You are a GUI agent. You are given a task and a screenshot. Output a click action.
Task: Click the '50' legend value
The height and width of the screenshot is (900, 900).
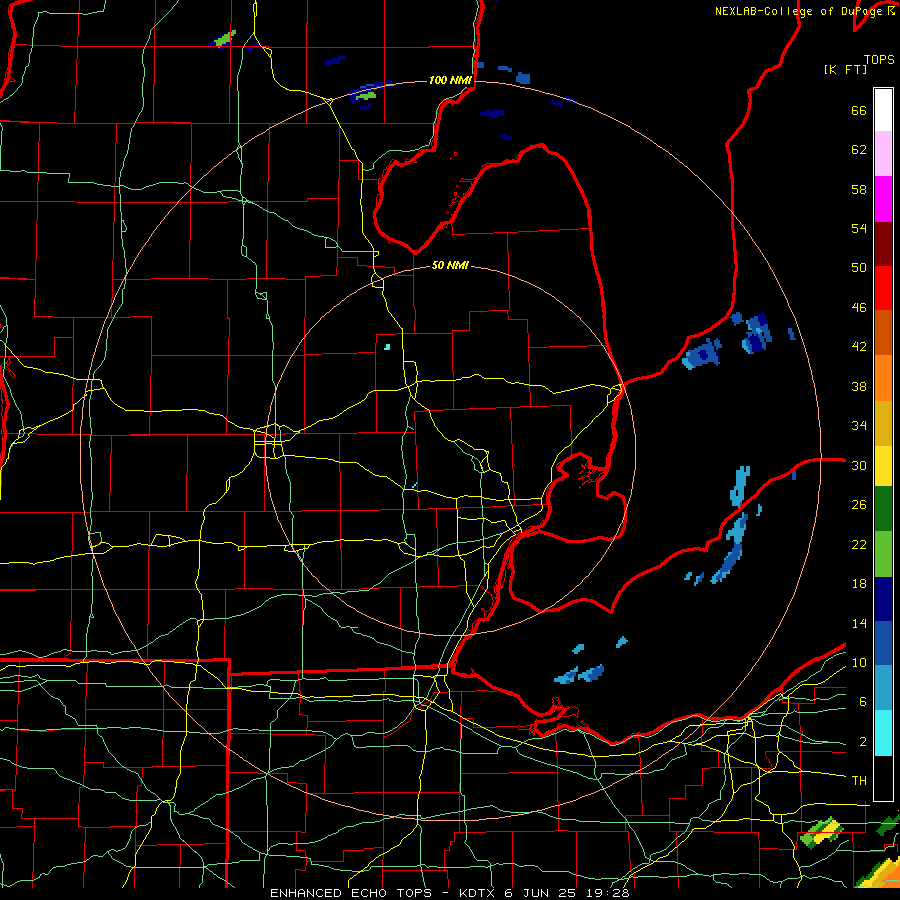click(859, 267)
